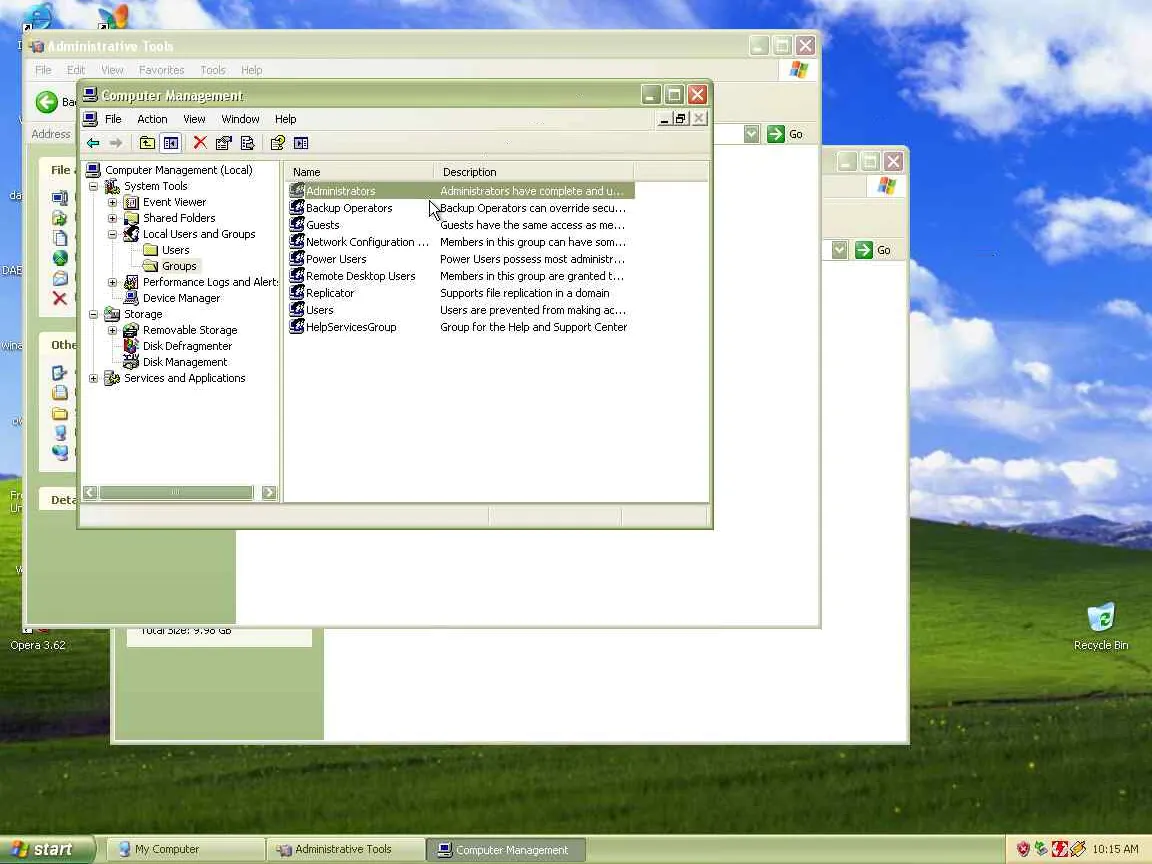
Task: Click the Shared Folders icon in tree
Action: (x=132, y=218)
